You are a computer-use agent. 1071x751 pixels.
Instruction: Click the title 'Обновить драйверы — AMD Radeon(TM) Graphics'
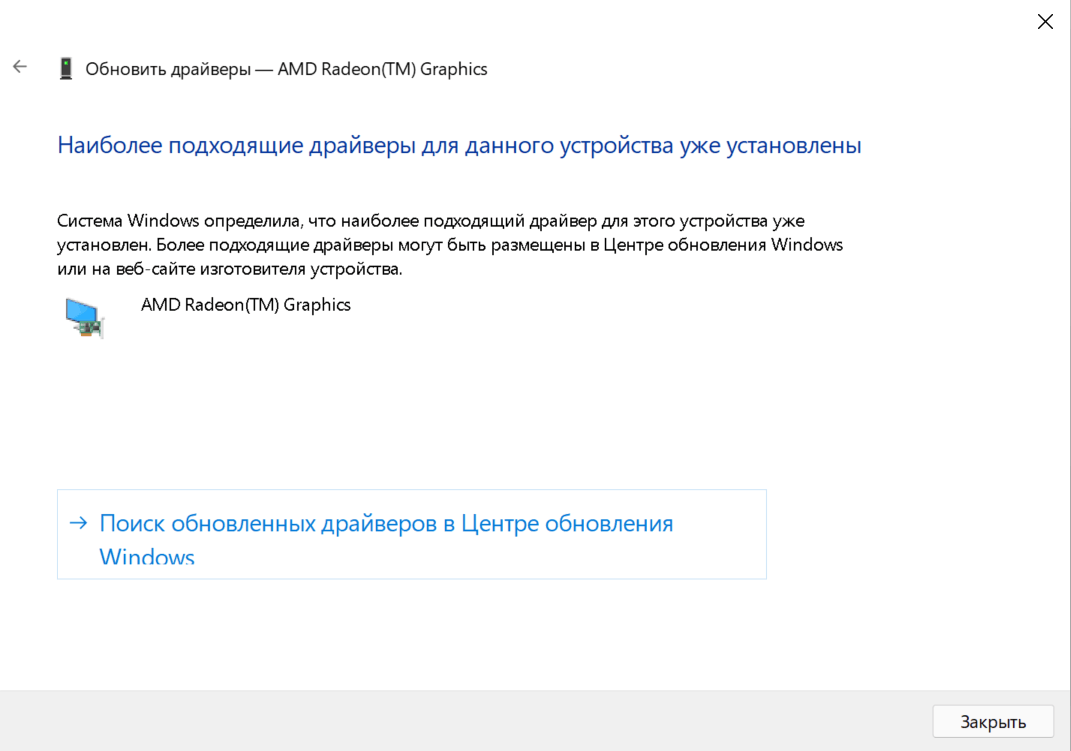(x=286, y=69)
